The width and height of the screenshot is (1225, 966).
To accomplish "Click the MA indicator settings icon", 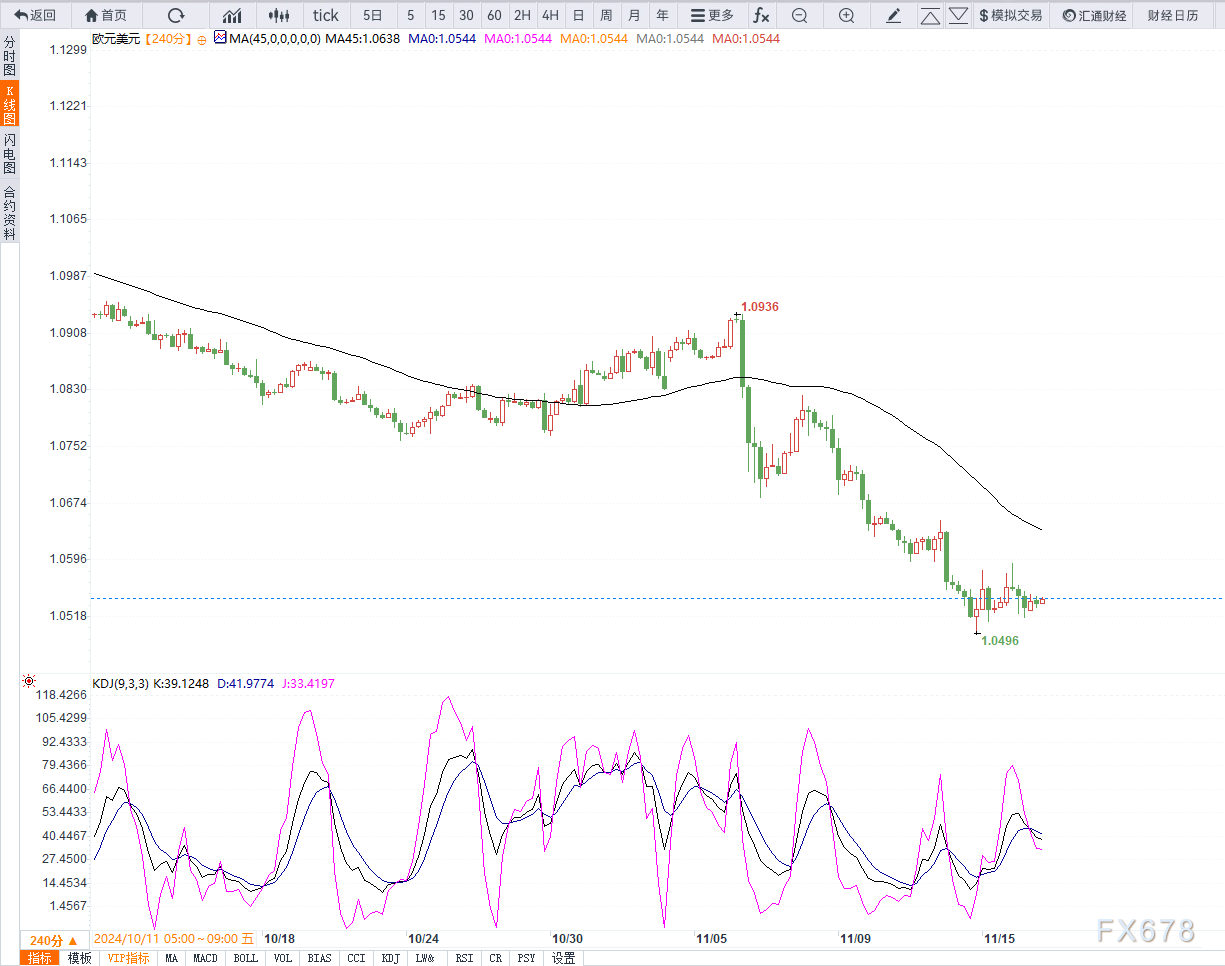I will 220,38.
